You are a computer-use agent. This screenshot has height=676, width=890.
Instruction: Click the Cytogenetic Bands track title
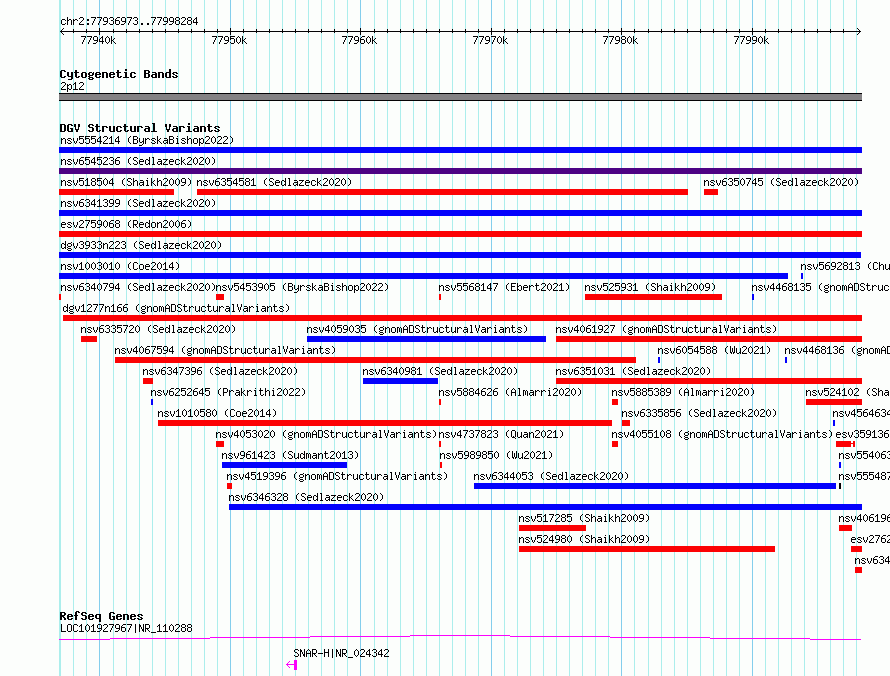pyautogui.click(x=119, y=74)
